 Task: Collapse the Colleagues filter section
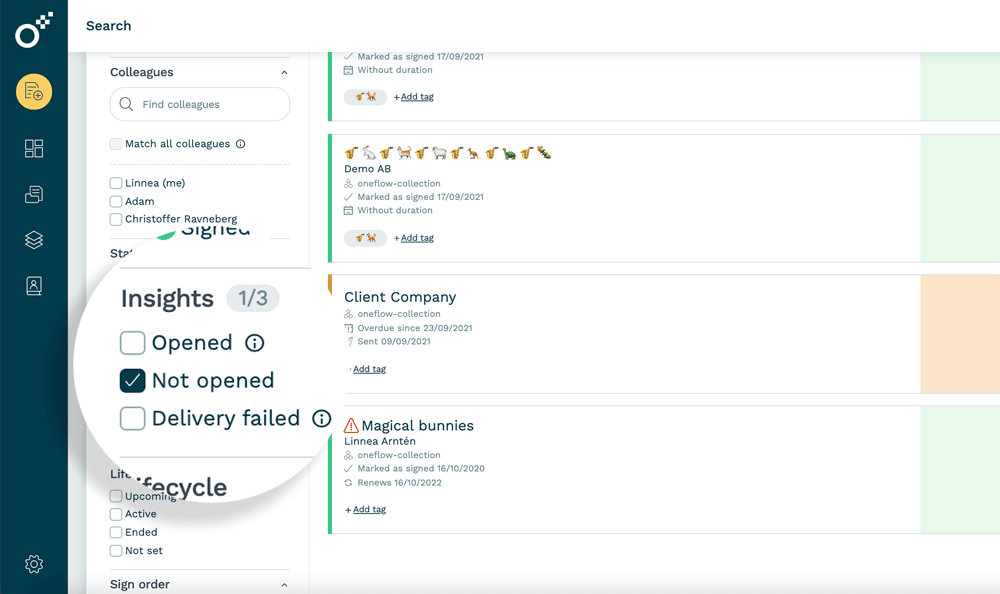click(x=284, y=73)
